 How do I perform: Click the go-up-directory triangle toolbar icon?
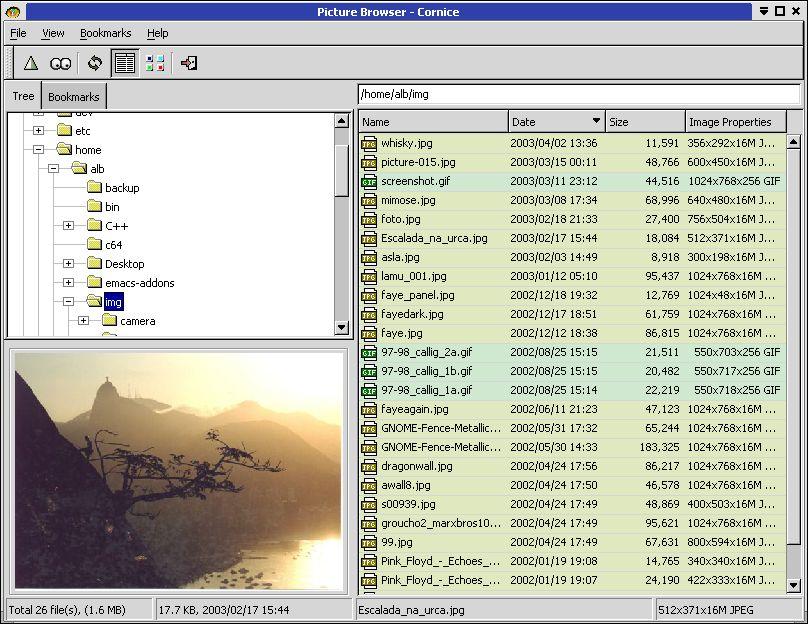pyautogui.click(x=31, y=63)
